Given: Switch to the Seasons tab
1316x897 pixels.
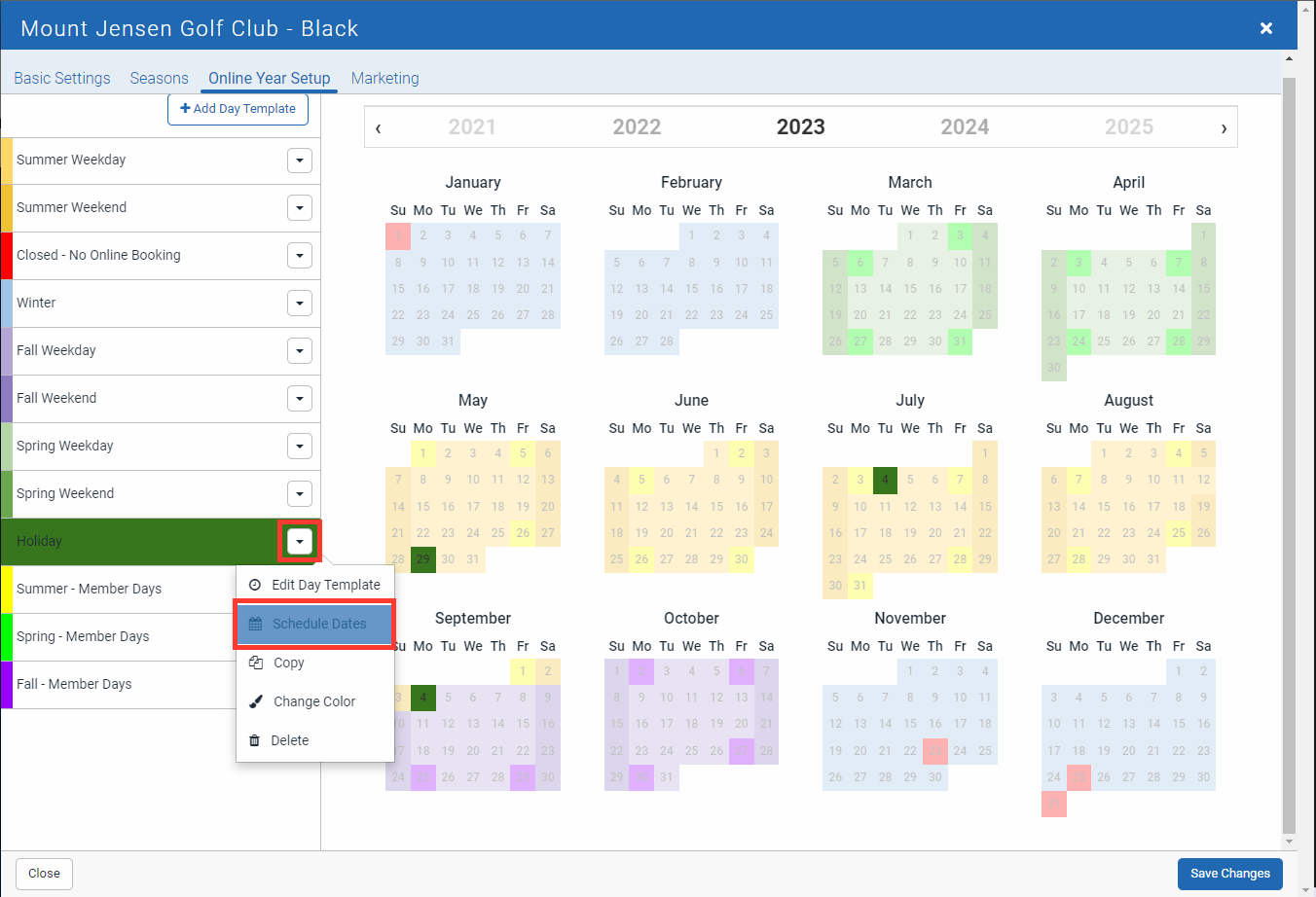Looking at the screenshot, I should click(159, 78).
